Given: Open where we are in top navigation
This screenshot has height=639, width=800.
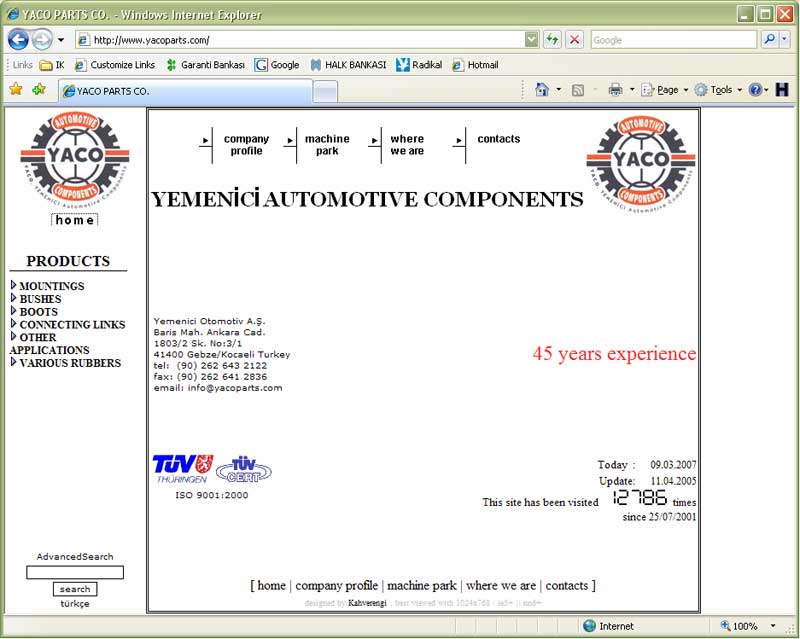Looking at the screenshot, I should point(407,145).
